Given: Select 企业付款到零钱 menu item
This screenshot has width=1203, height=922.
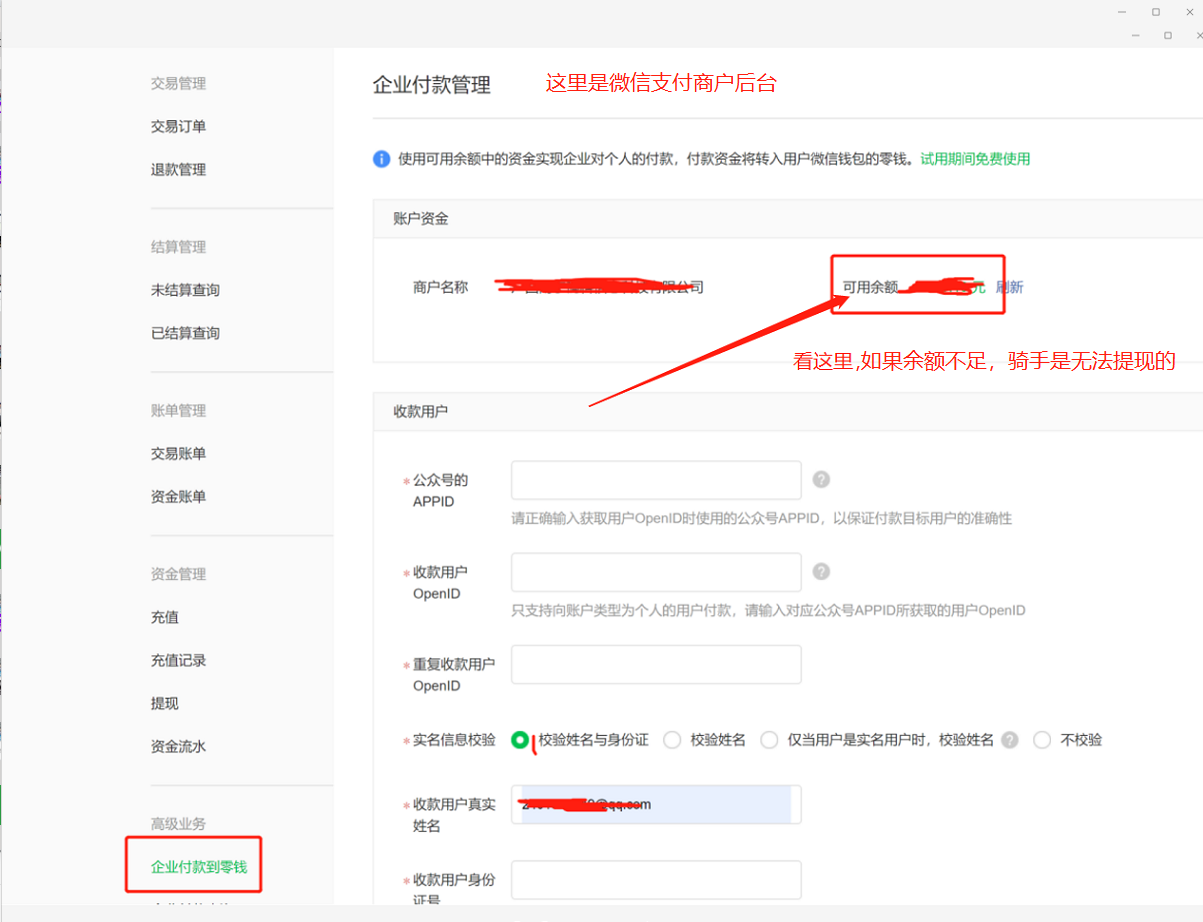Looking at the screenshot, I should click(198, 866).
